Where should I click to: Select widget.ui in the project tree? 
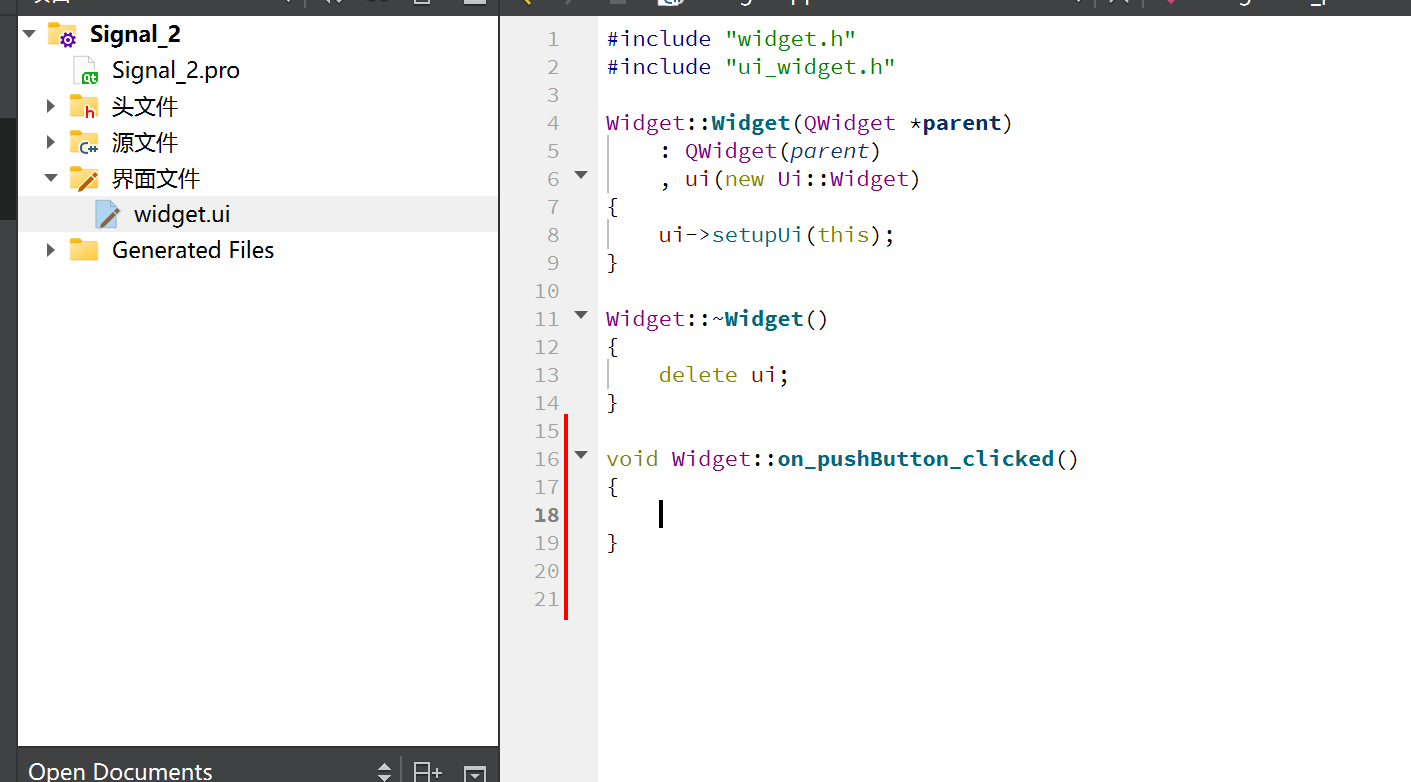[182, 214]
